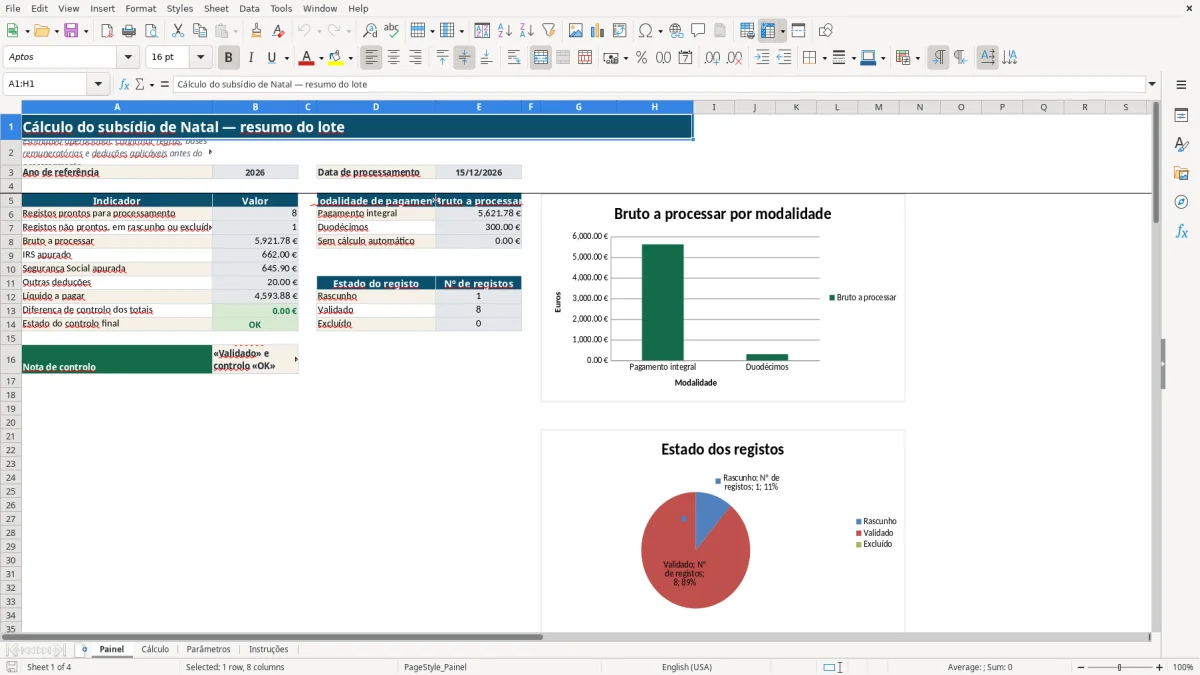Toggle Underline formatting
The width and height of the screenshot is (1200, 675).
pyautogui.click(x=271, y=58)
